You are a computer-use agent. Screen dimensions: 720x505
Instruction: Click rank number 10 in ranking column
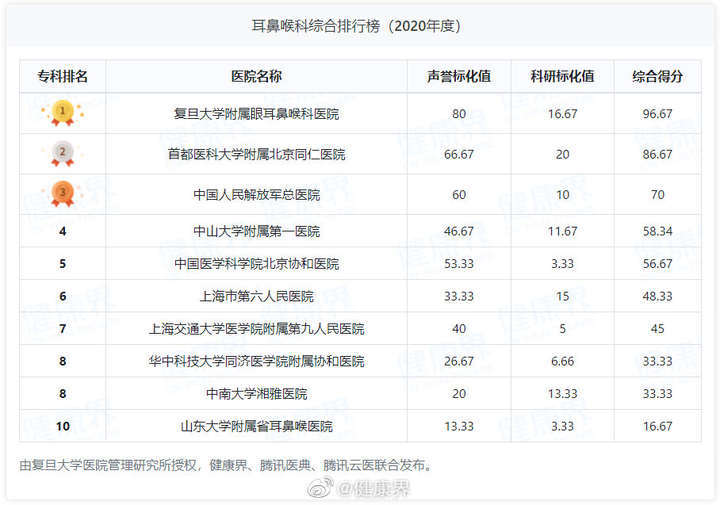click(62, 426)
